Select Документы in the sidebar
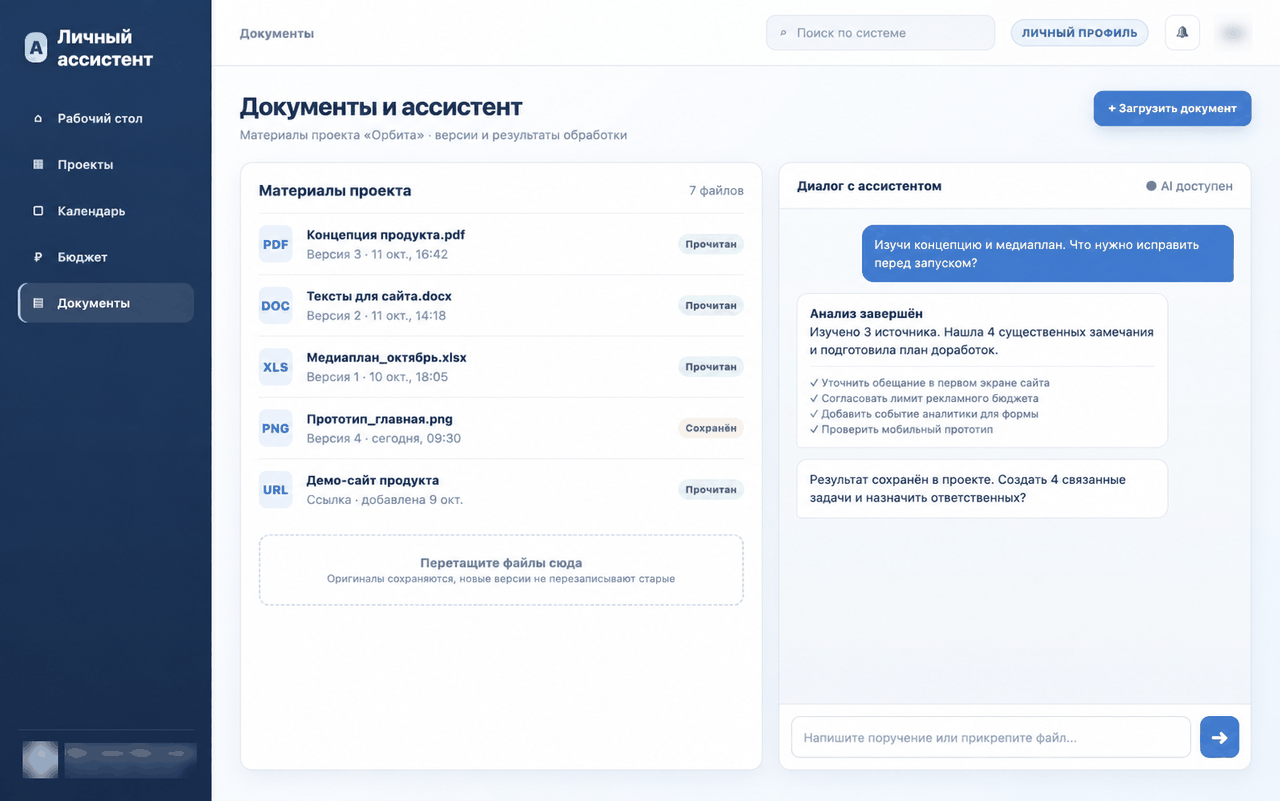The width and height of the screenshot is (1280, 801). 106,303
